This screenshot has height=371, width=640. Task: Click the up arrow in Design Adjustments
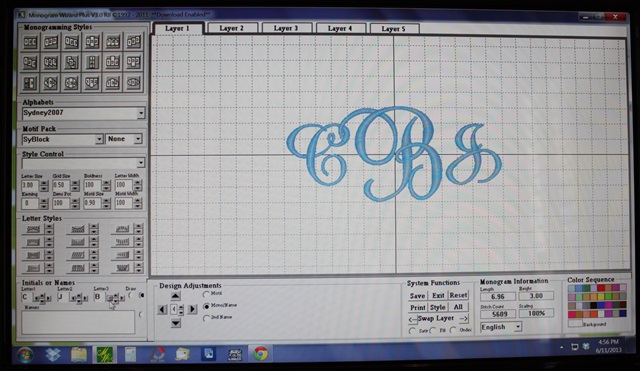pyautogui.click(x=176, y=296)
